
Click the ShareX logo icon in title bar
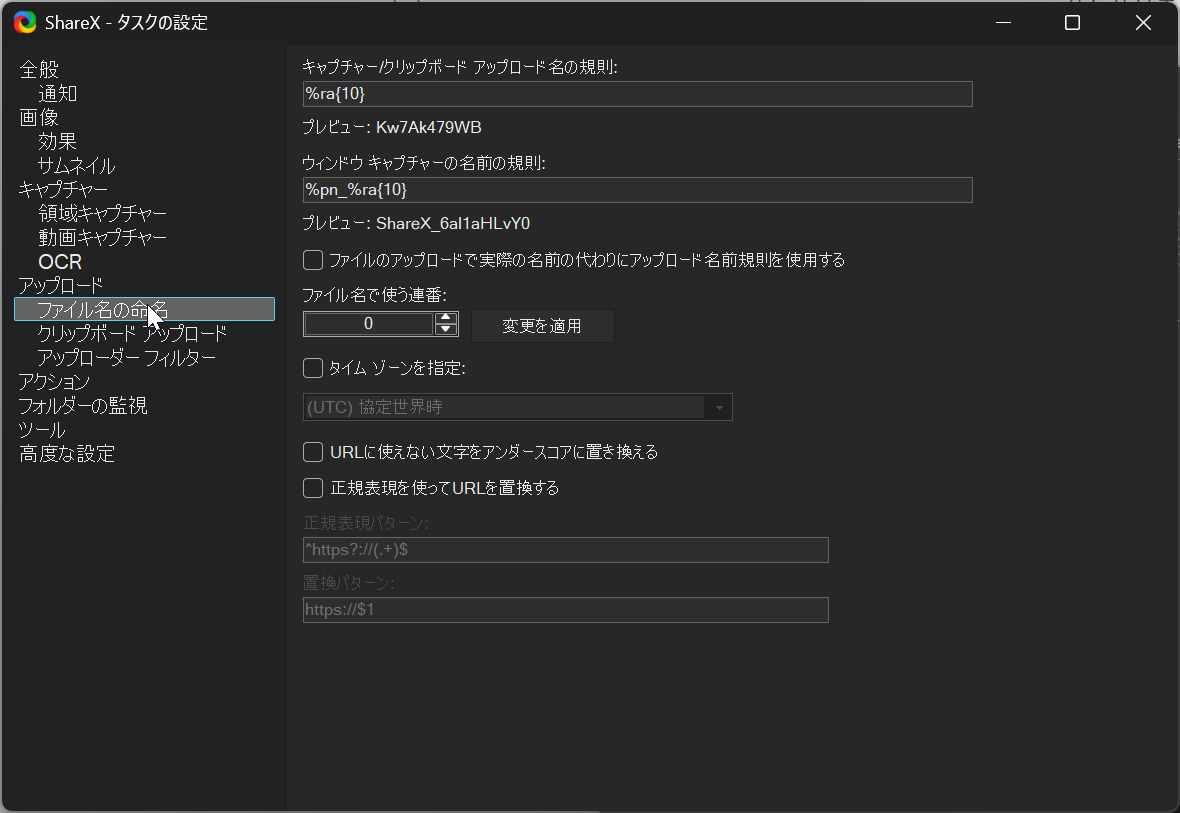point(24,22)
